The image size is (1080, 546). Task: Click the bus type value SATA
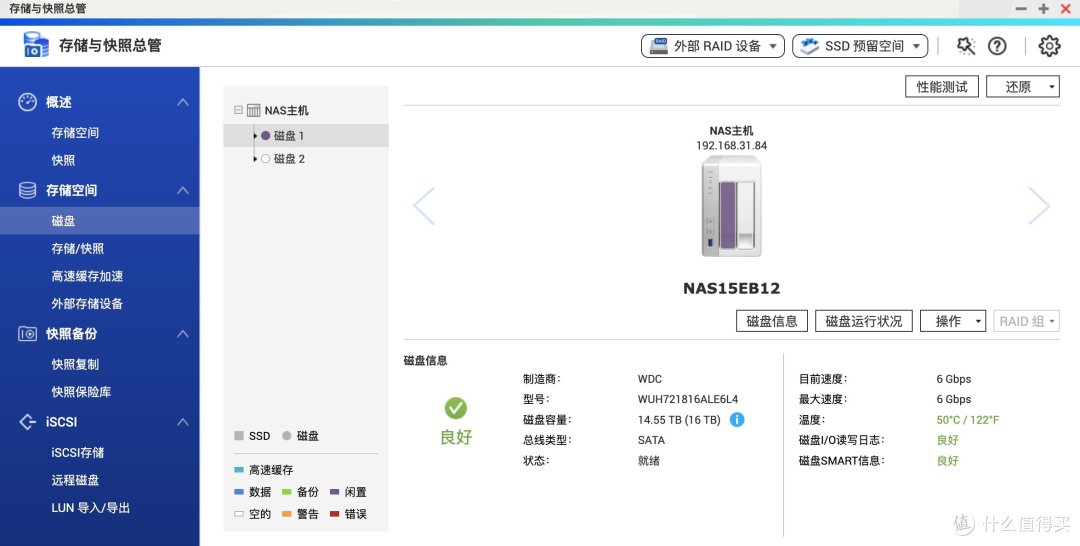click(x=652, y=440)
